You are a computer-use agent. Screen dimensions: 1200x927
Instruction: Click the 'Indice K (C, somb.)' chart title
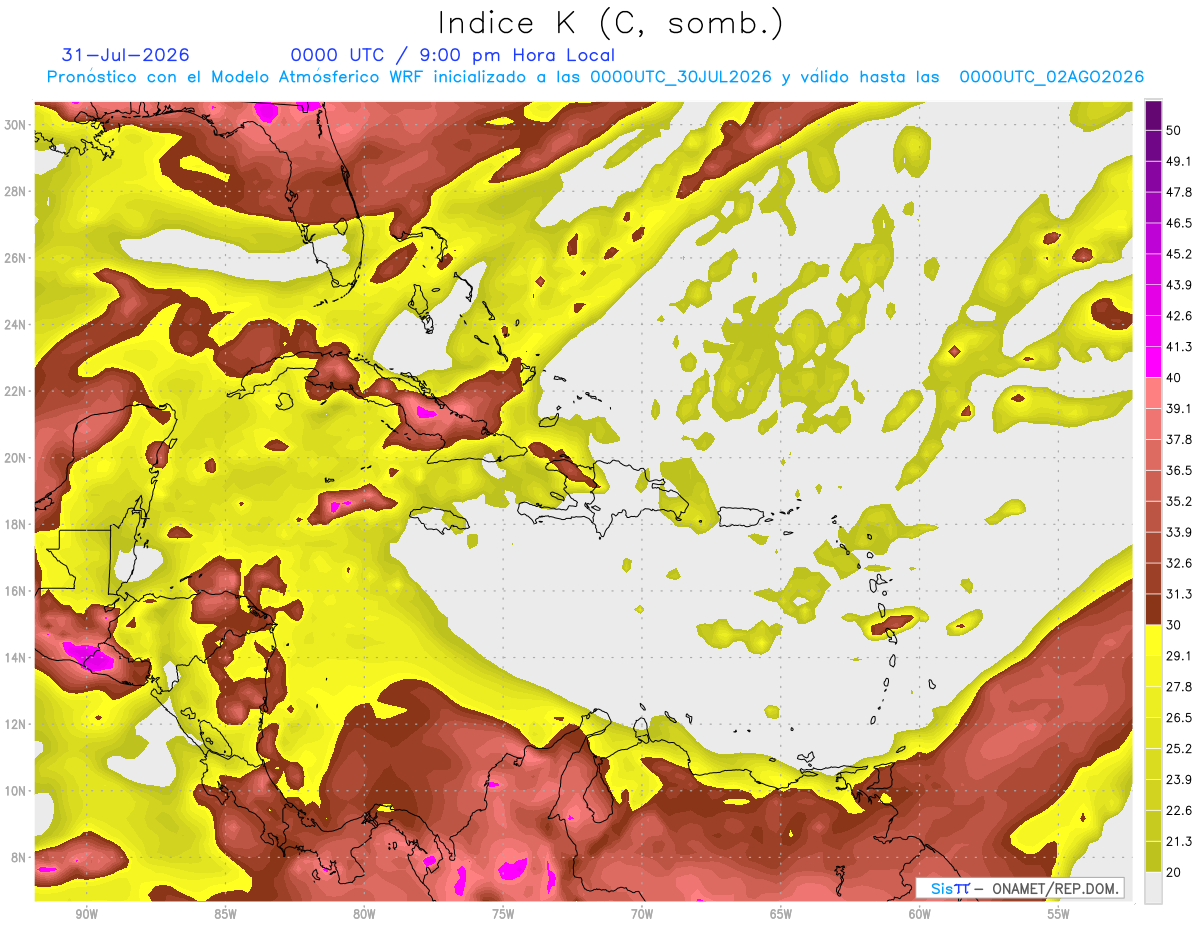[611, 23]
